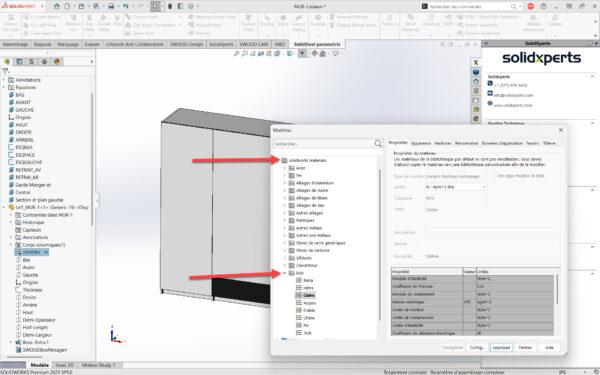Click the help question mark icon
600x375 pixels.
coord(543,6)
